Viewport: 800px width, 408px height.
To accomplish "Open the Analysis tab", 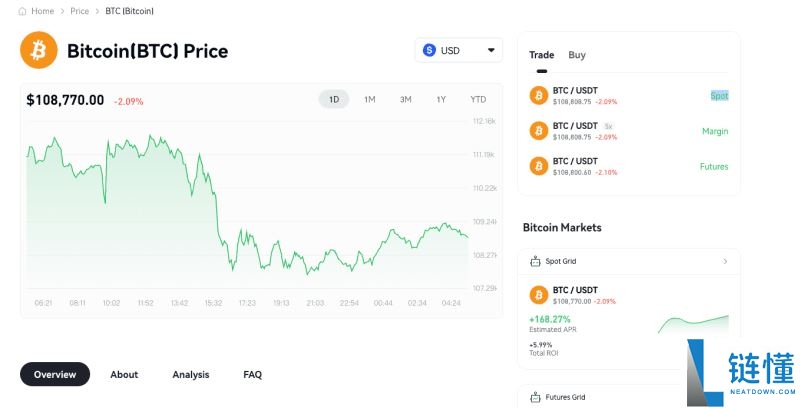I will click(x=190, y=374).
